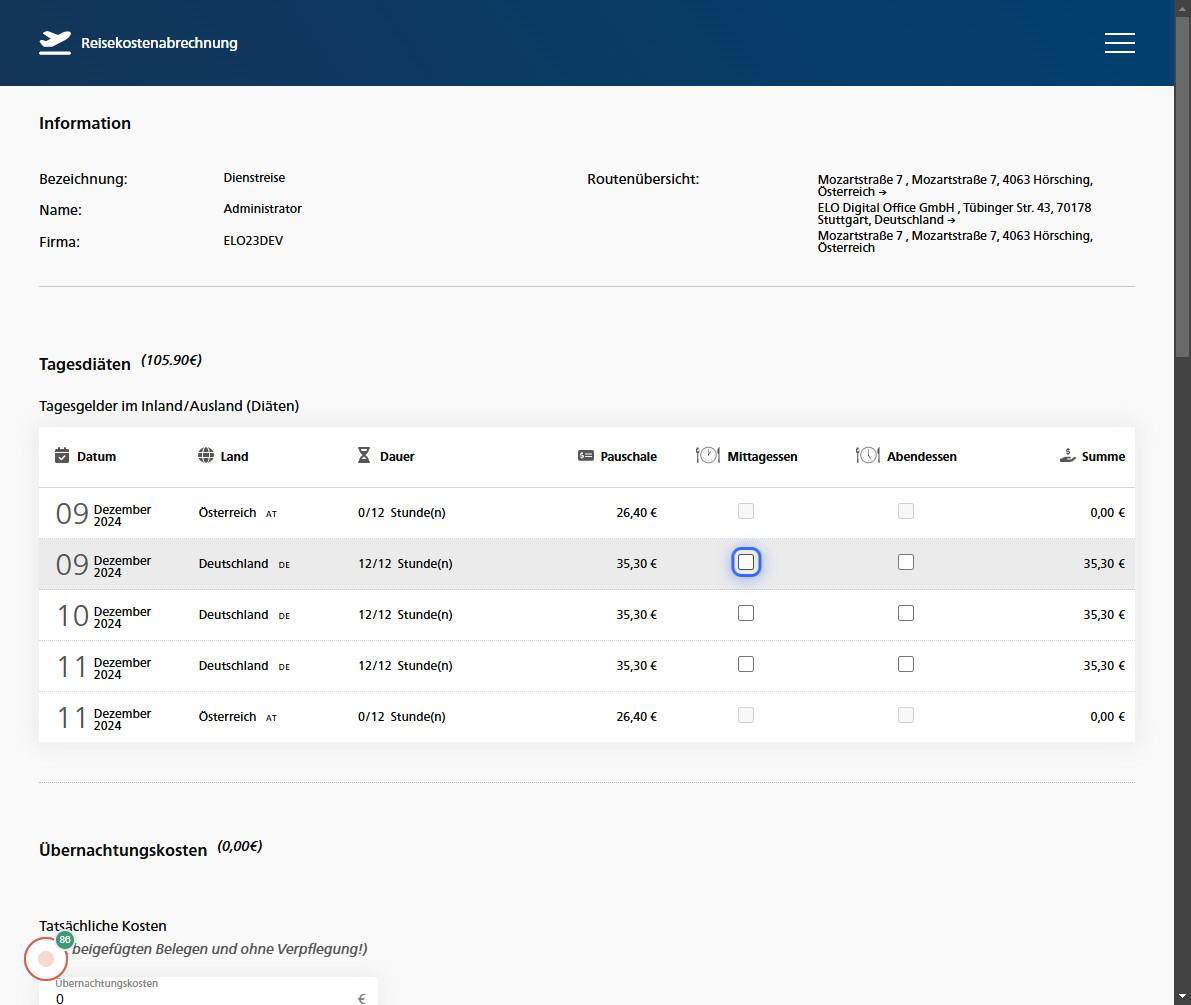Click the globe icon beside Land
The image size is (1191, 1005).
[206, 456]
